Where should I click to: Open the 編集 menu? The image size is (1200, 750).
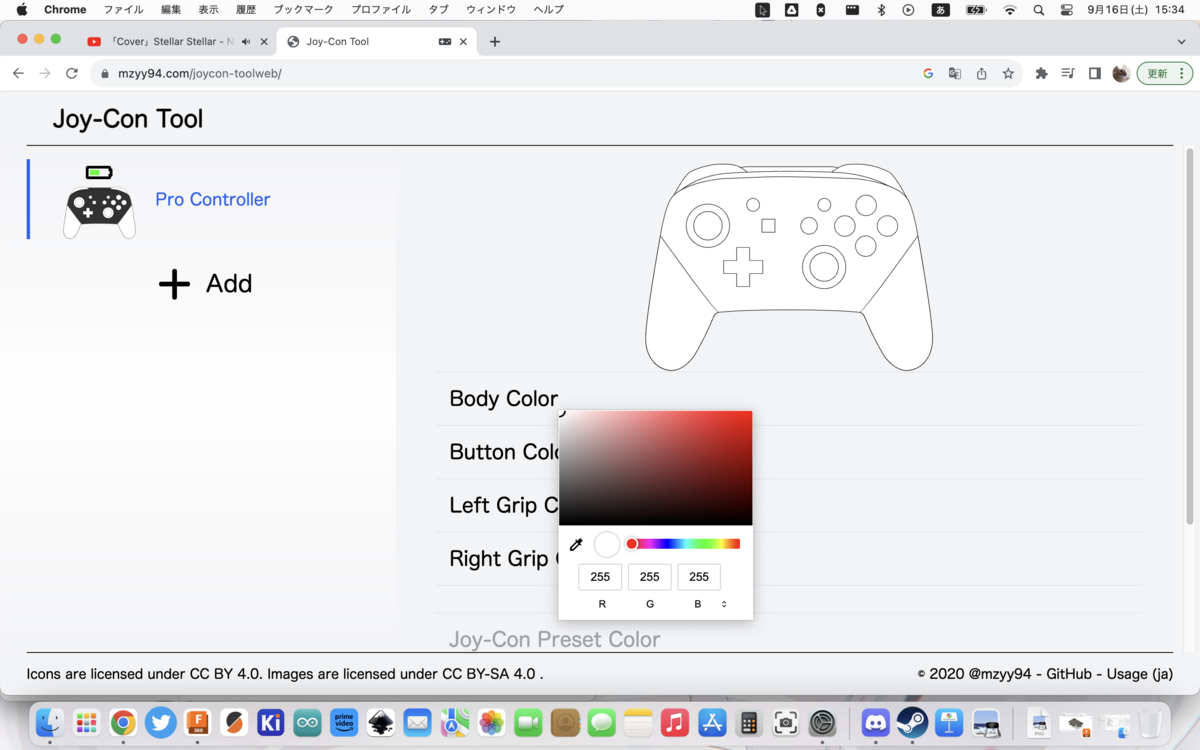click(171, 10)
